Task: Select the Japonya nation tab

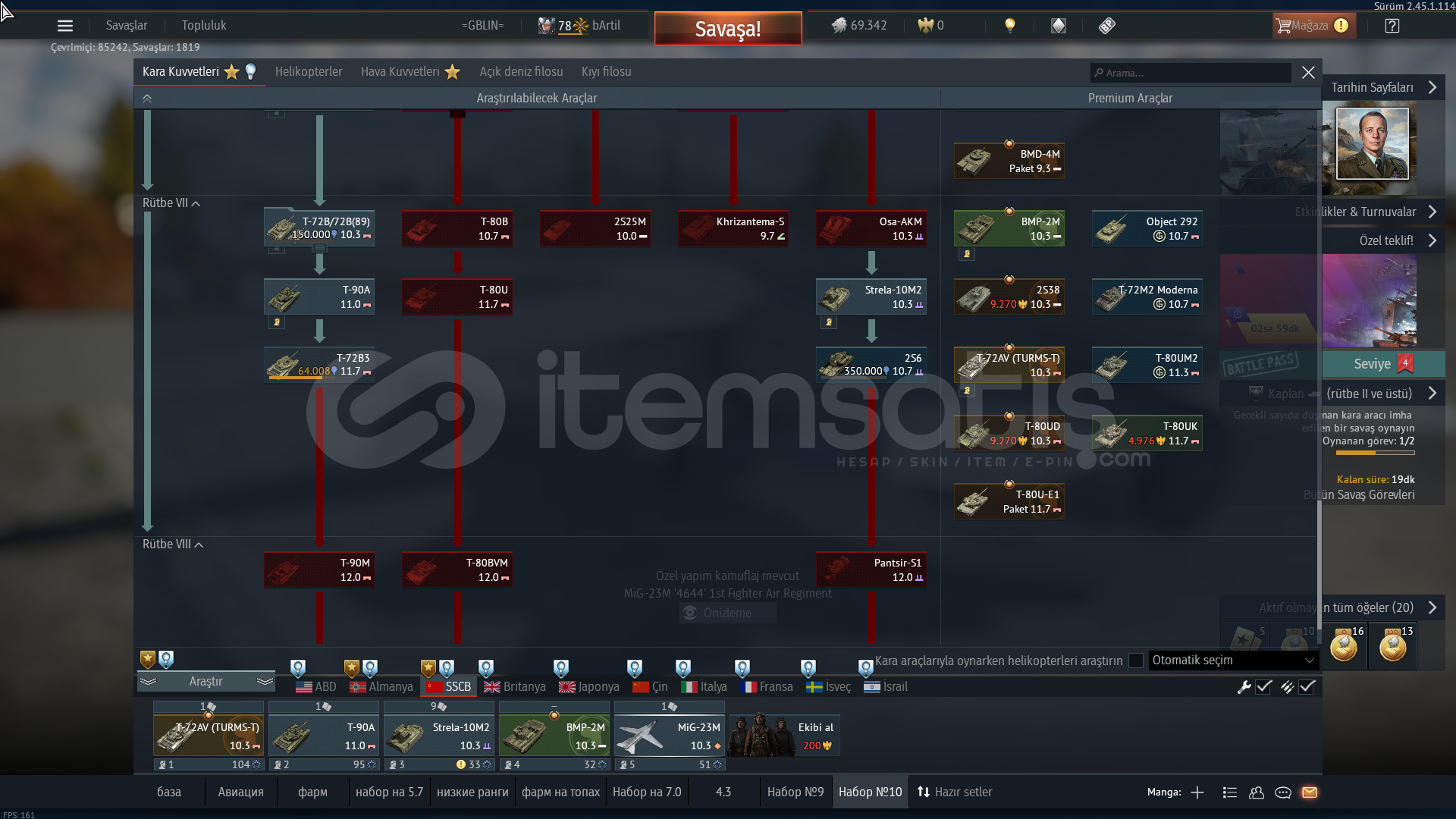Action: [589, 687]
